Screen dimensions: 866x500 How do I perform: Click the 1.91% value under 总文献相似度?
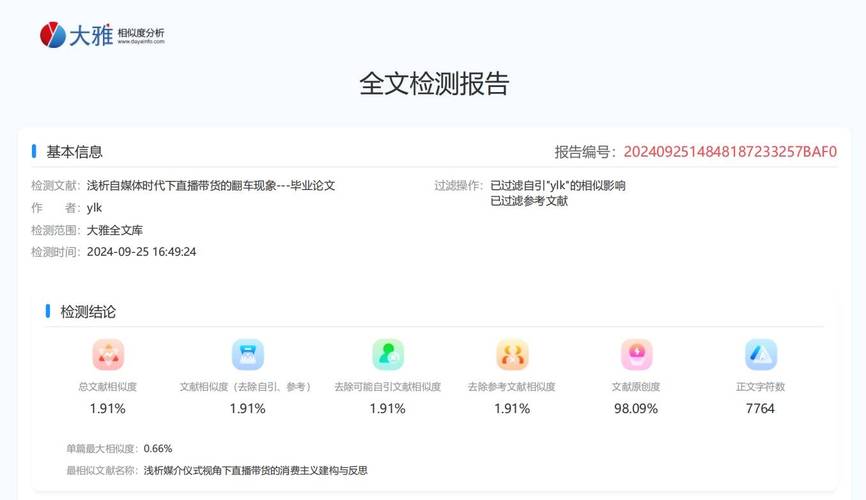(x=108, y=408)
